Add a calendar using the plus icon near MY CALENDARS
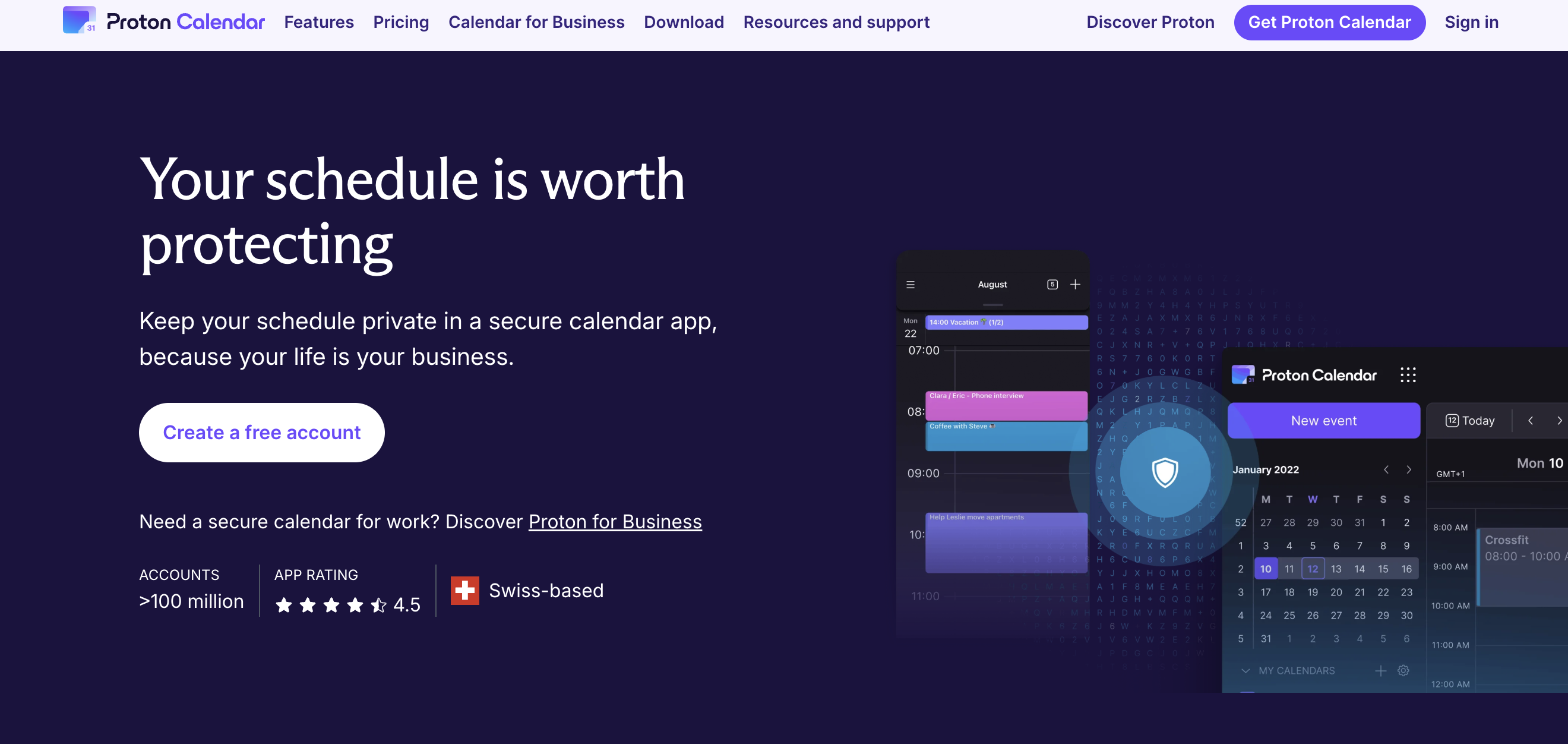 [1380, 670]
